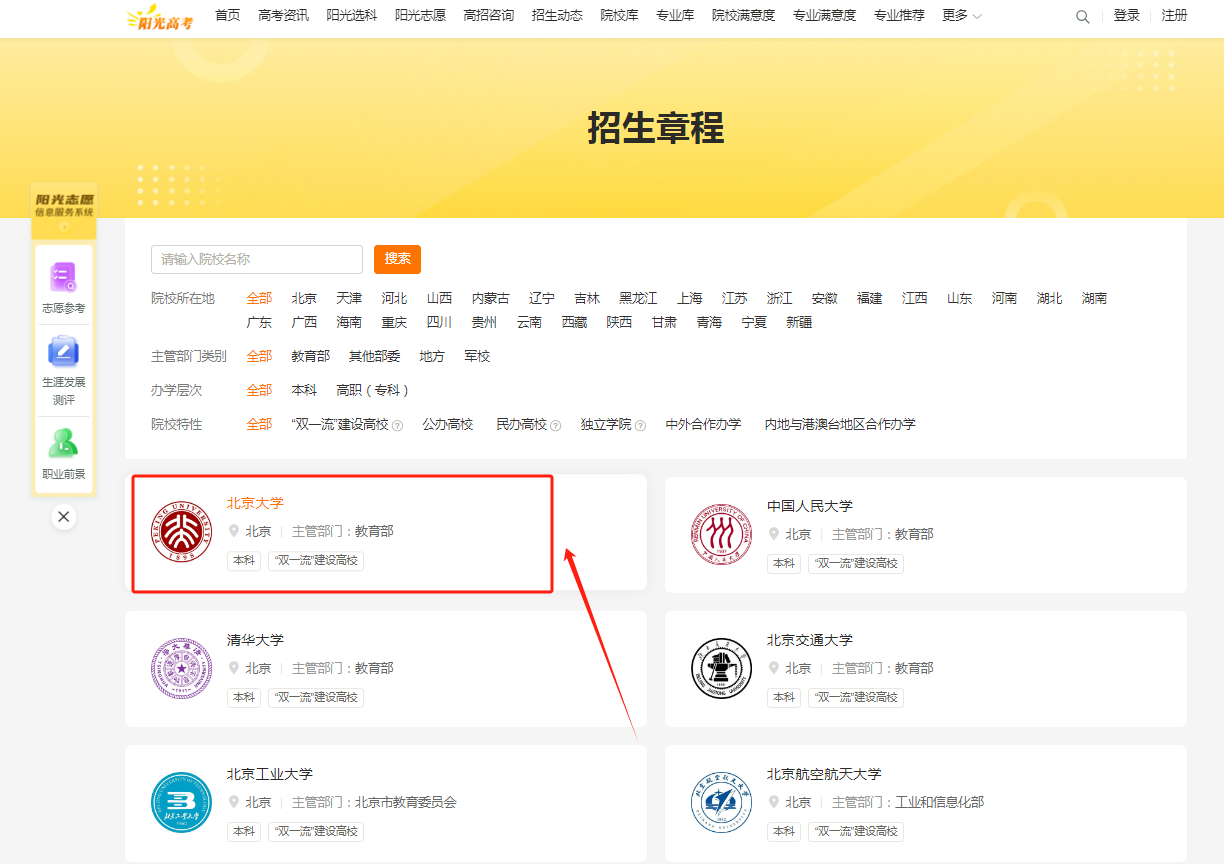Open the 北京工业大学 title link

point(269,774)
